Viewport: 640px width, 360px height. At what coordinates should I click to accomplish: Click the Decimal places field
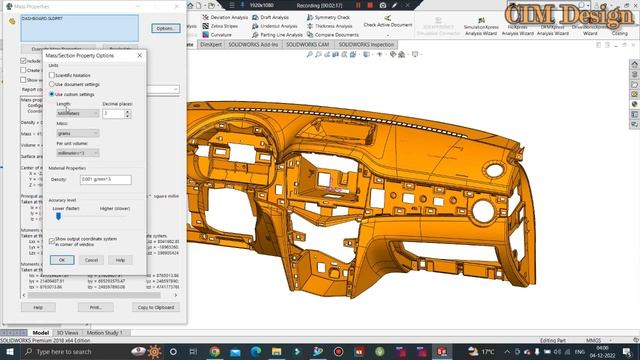(113, 113)
